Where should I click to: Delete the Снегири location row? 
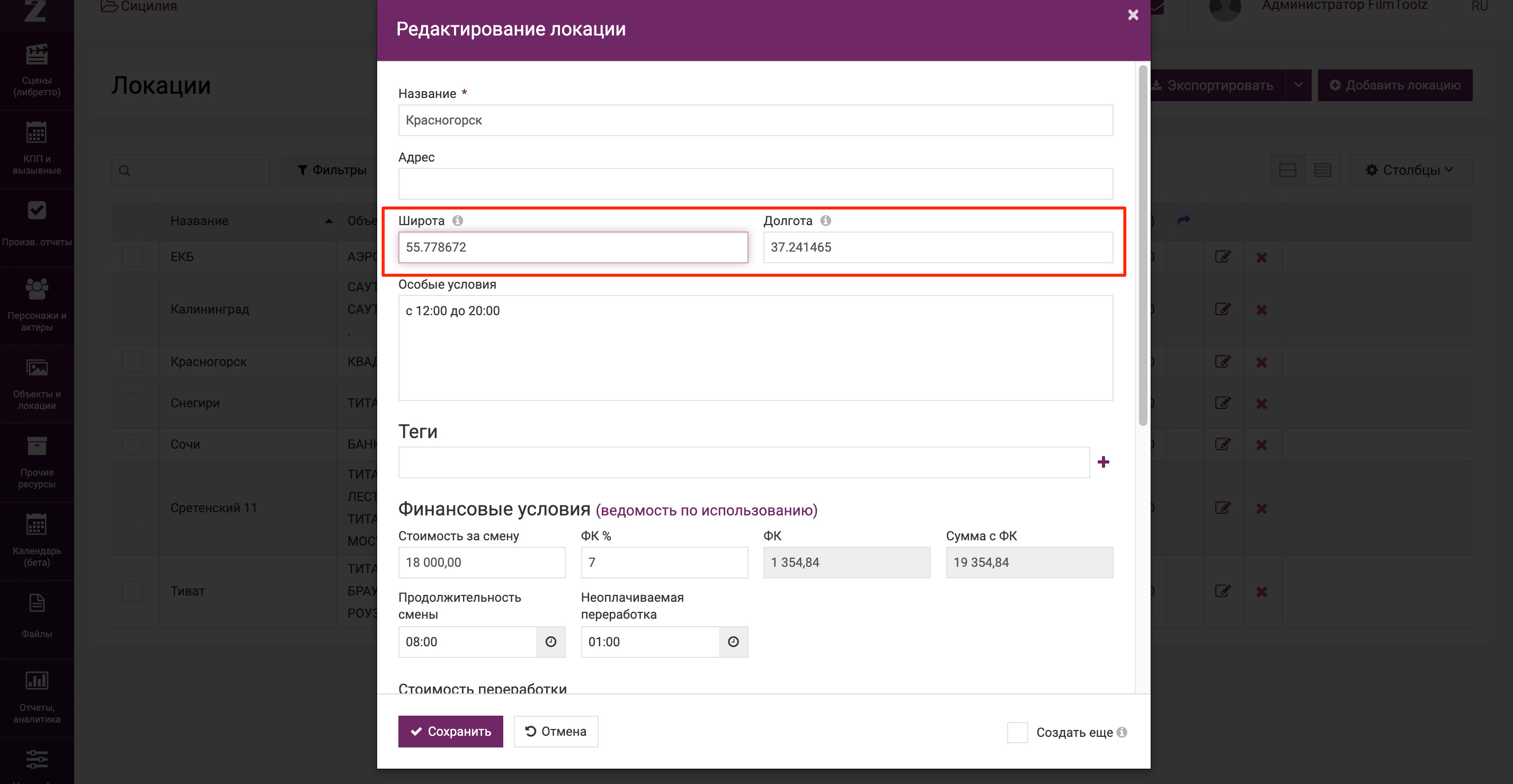click(x=1261, y=404)
